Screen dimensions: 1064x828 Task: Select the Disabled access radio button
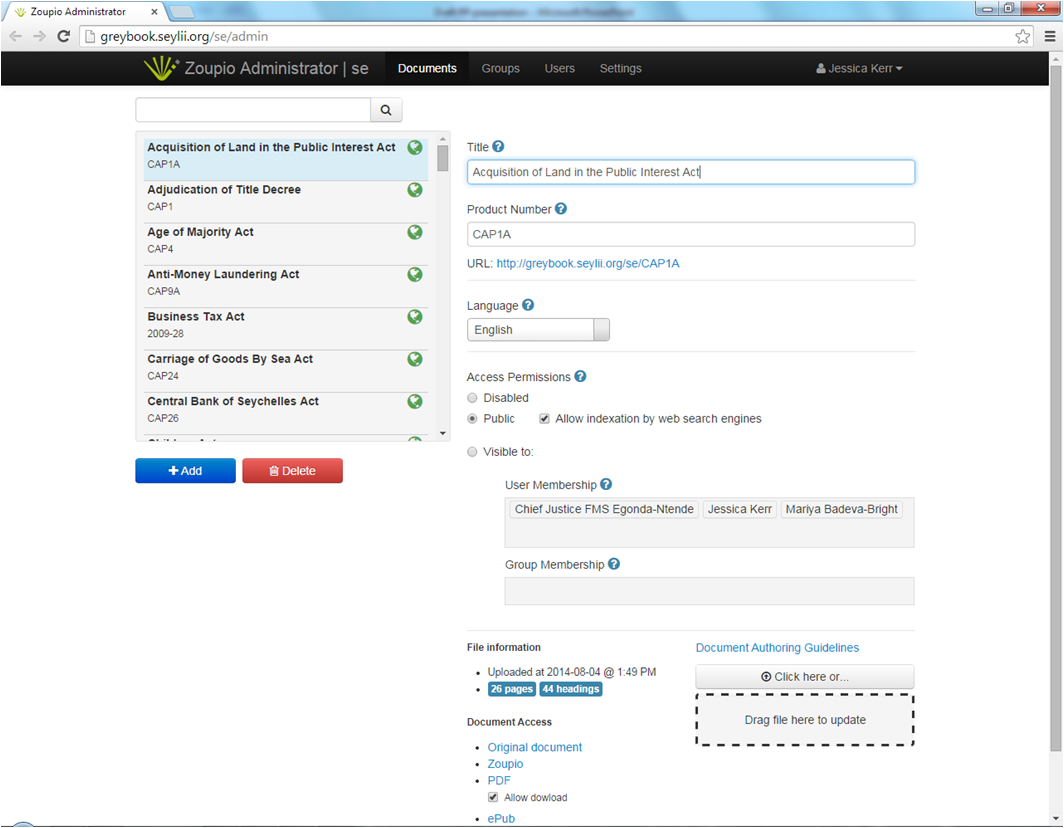click(x=473, y=398)
